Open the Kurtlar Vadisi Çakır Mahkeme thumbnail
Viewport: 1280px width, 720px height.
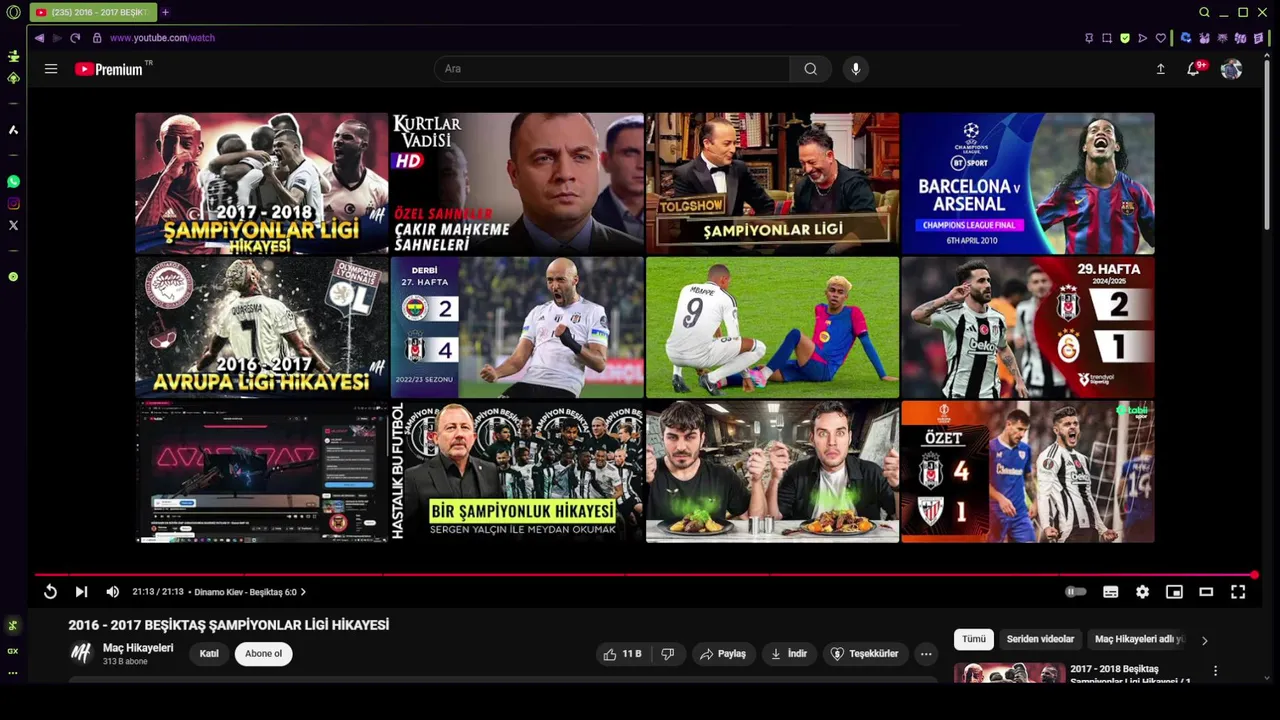[517, 183]
